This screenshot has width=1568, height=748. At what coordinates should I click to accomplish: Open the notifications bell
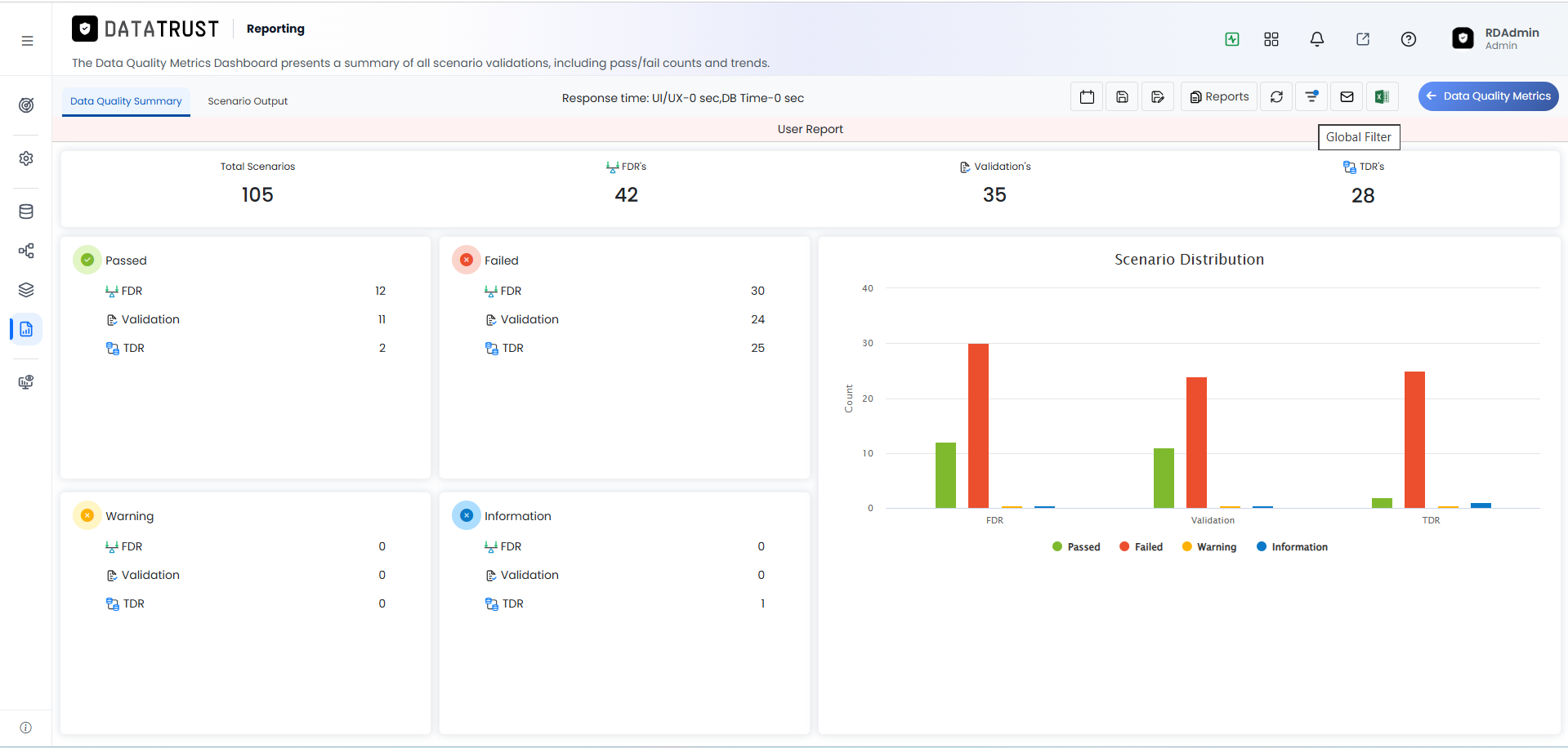coord(1317,39)
